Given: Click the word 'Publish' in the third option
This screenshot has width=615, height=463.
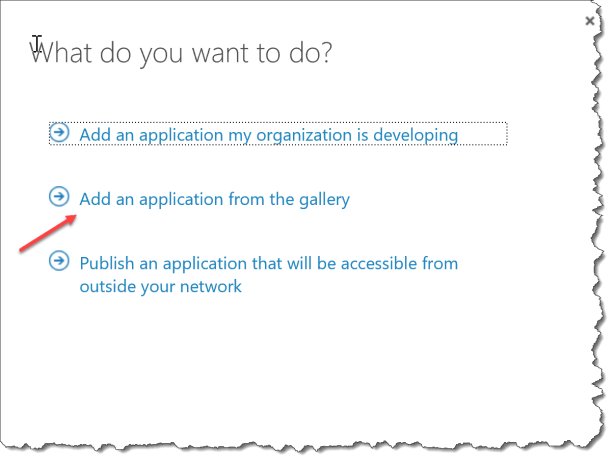Looking at the screenshot, I should tap(105, 264).
